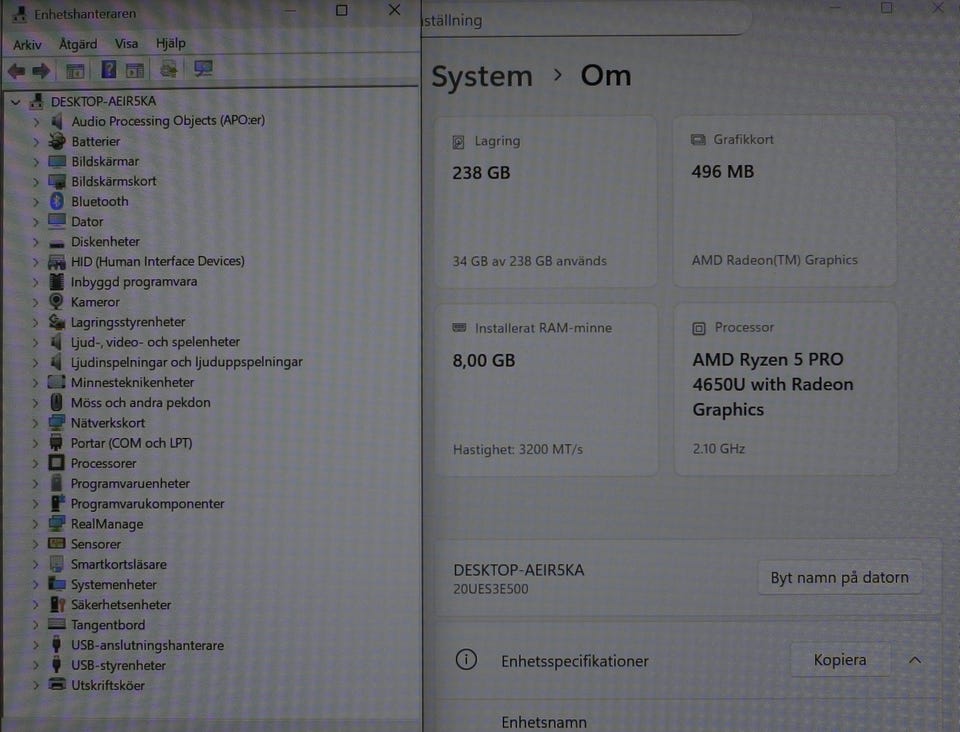Screen dimensions: 960x732
Task: Select the Möss och andra pekdon mouse icon
Action: click(x=56, y=402)
